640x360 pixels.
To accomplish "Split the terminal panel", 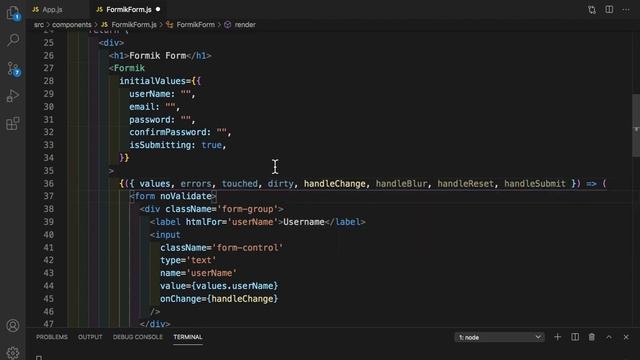I will click(x=575, y=337).
